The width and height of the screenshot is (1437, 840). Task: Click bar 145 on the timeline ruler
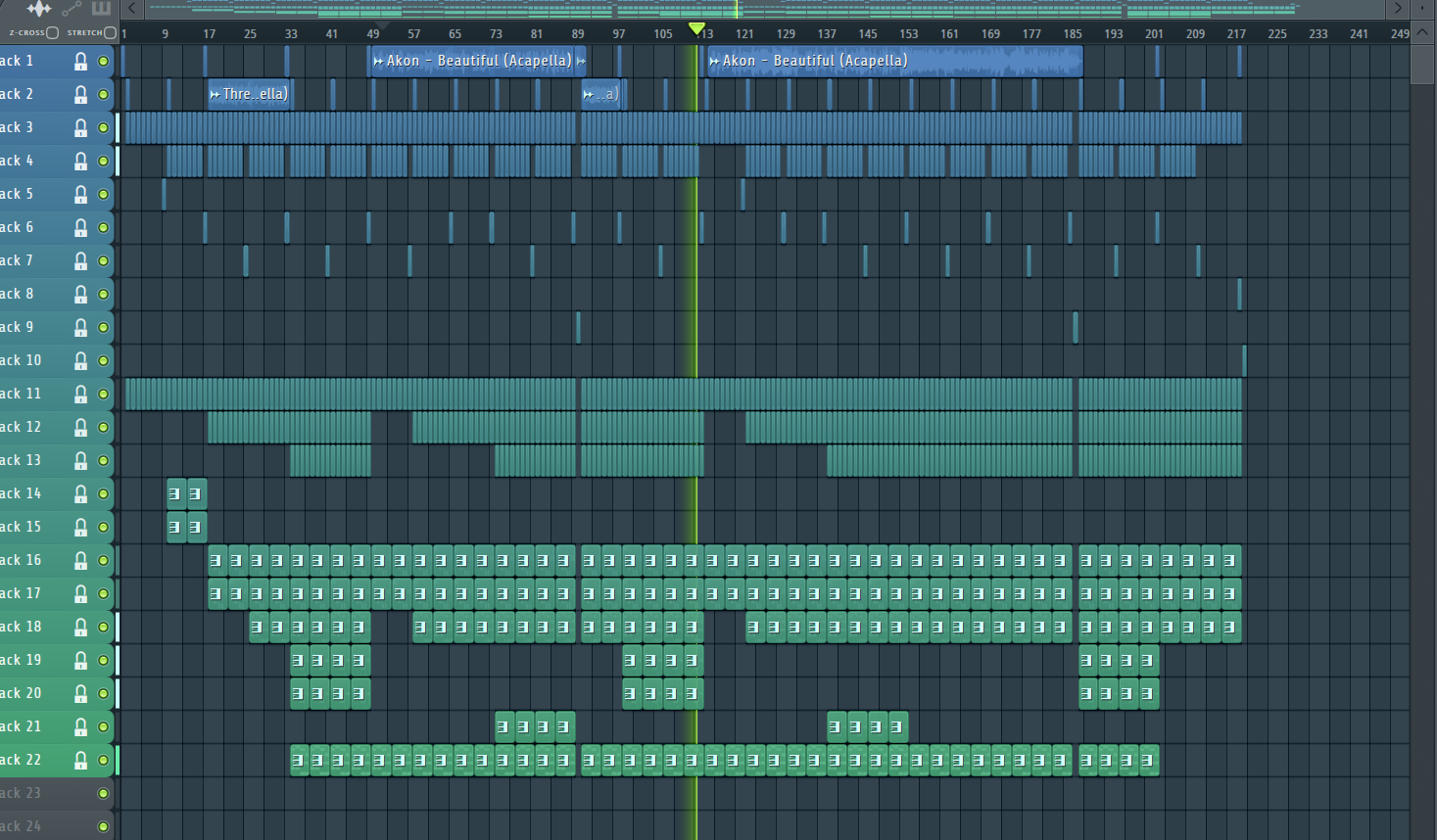(867, 33)
